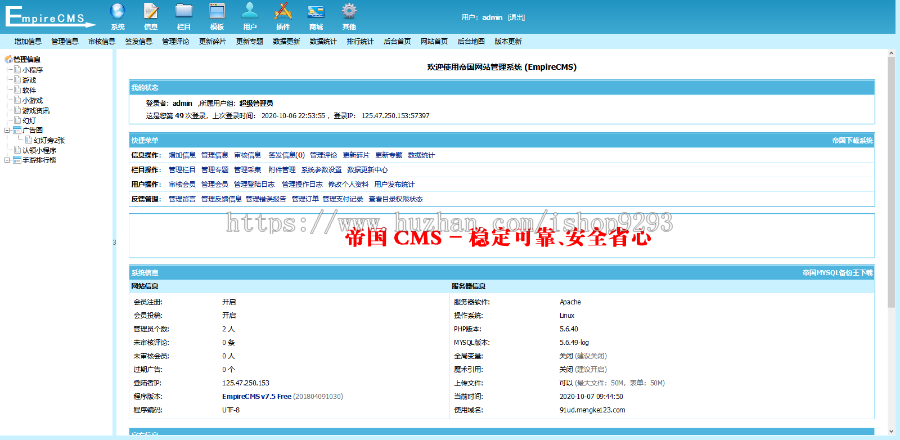Click the EmpireCMS v7.5 Free version link
900x440 pixels.
[257, 396]
